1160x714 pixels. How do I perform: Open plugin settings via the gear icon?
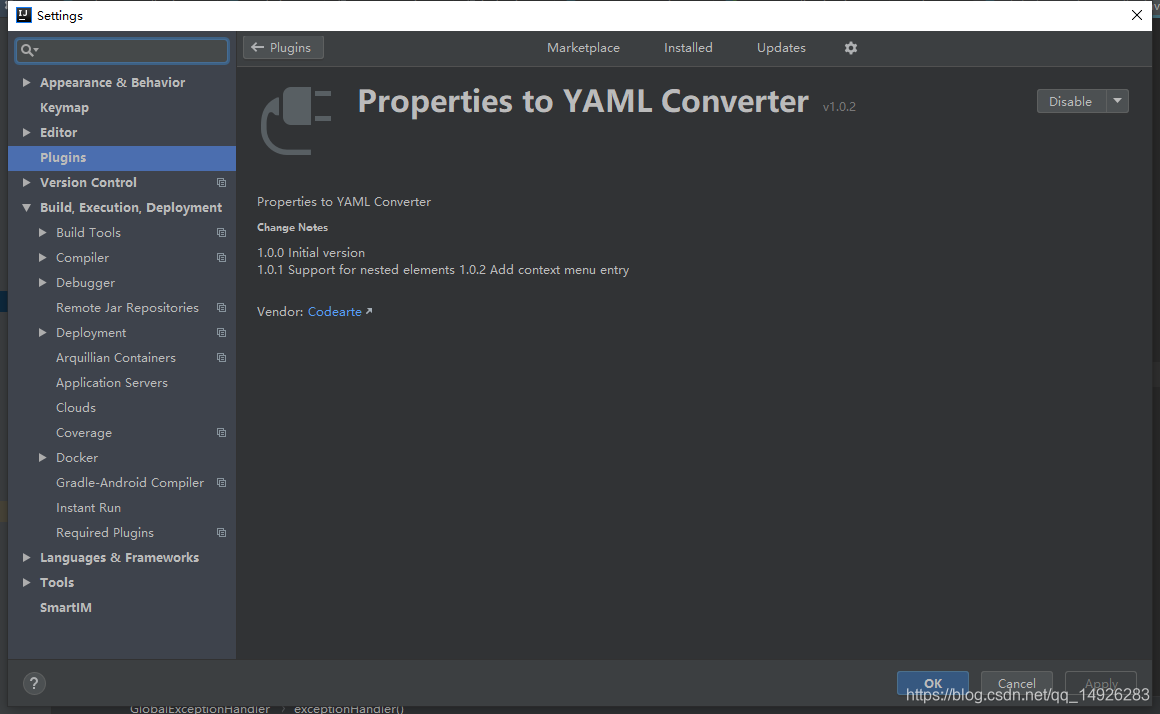(x=850, y=47)
